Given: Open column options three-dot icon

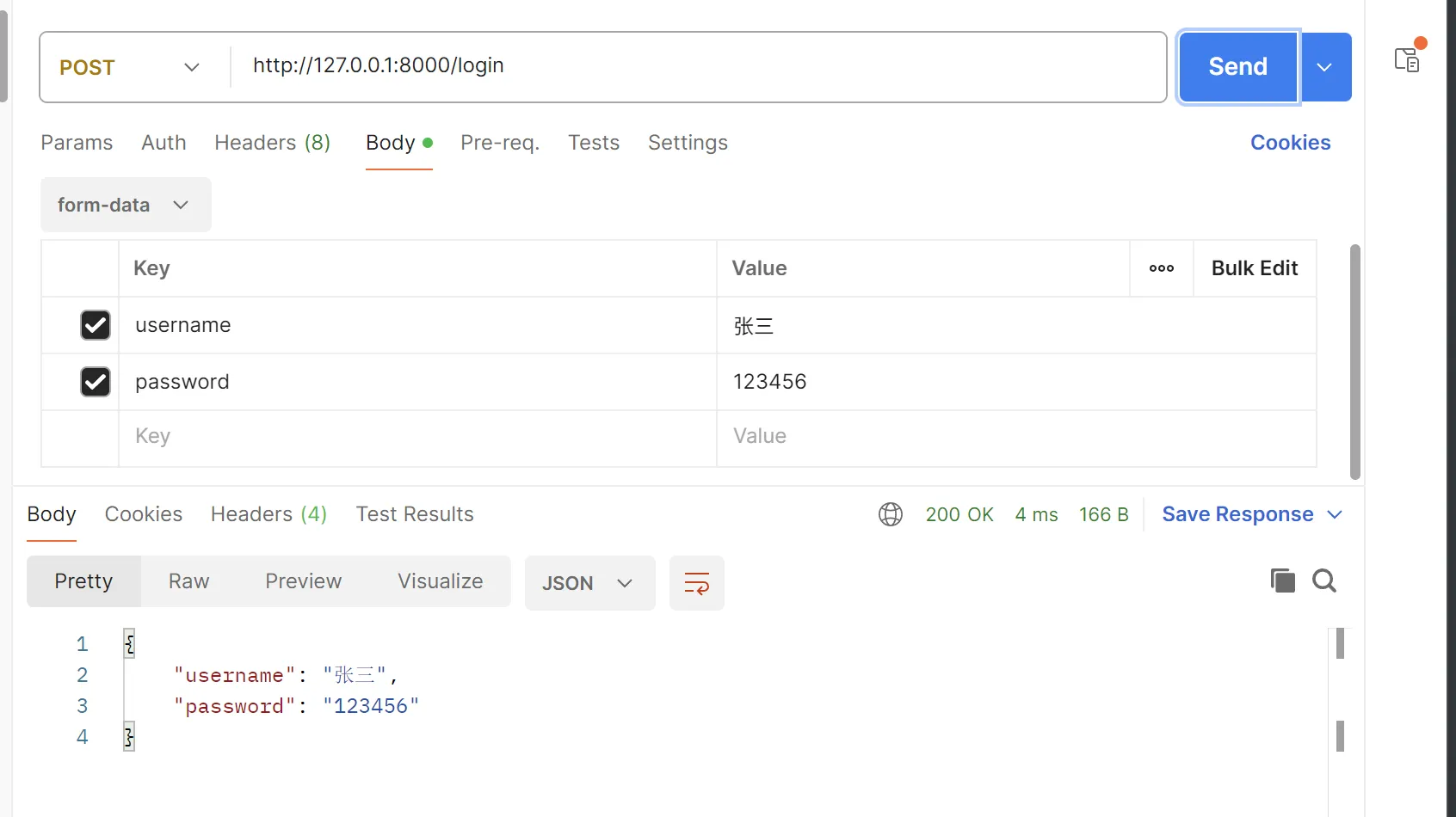Looking at the screenshot, I should tap(1162, 268).
